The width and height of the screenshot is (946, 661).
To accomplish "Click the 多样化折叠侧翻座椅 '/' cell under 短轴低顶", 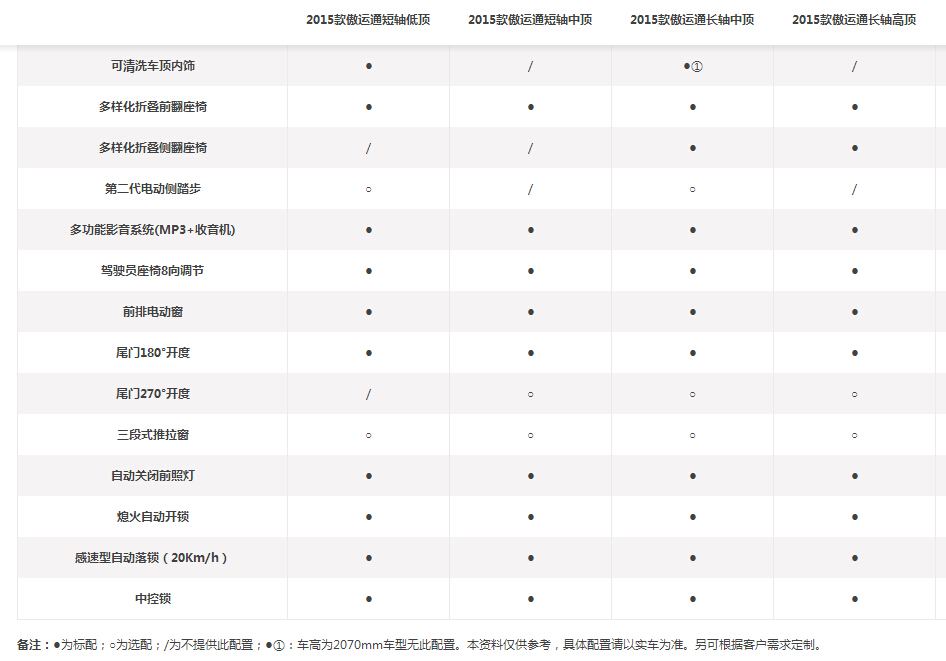I will tap(369, 148).
